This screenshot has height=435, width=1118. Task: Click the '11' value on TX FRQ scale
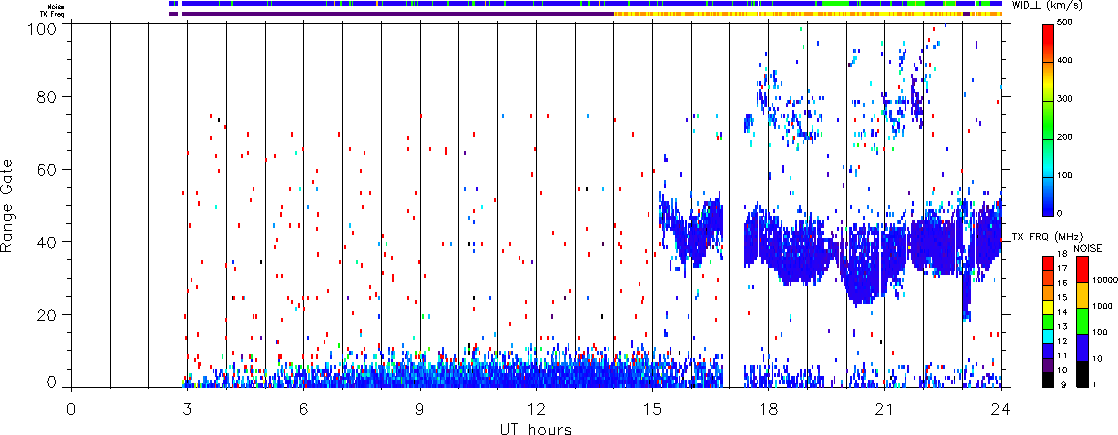1064,354
